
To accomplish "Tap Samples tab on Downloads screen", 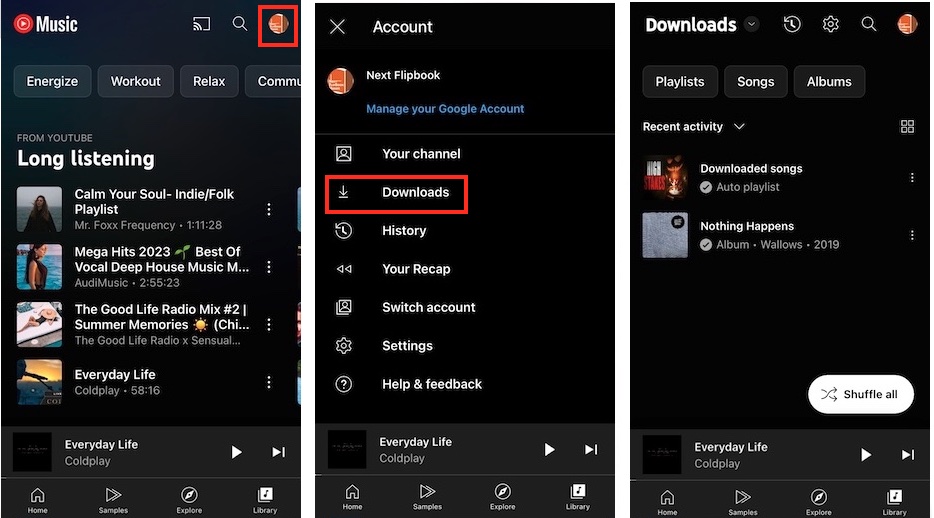I will coord(743,502).
